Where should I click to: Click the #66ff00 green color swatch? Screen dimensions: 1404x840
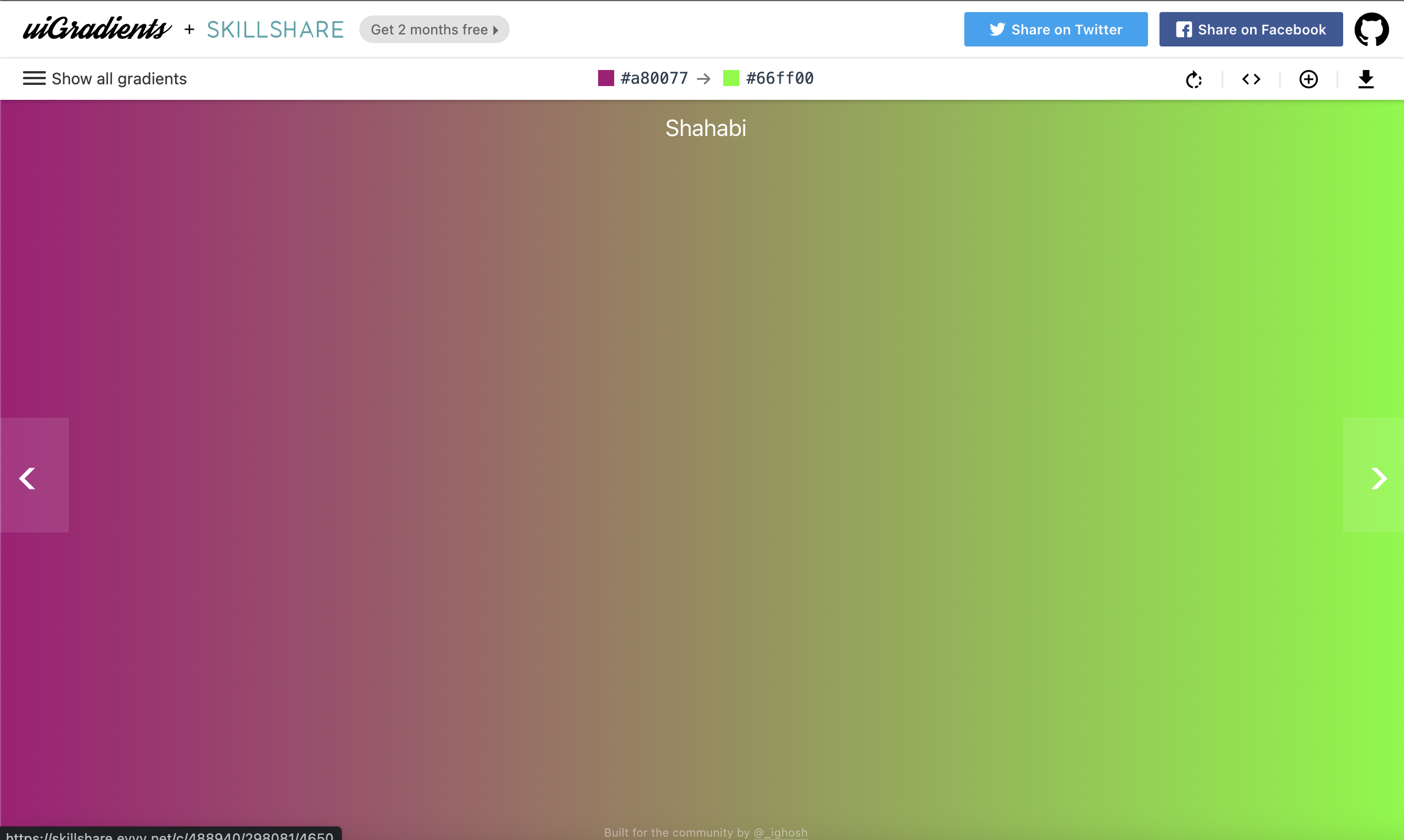731,78
